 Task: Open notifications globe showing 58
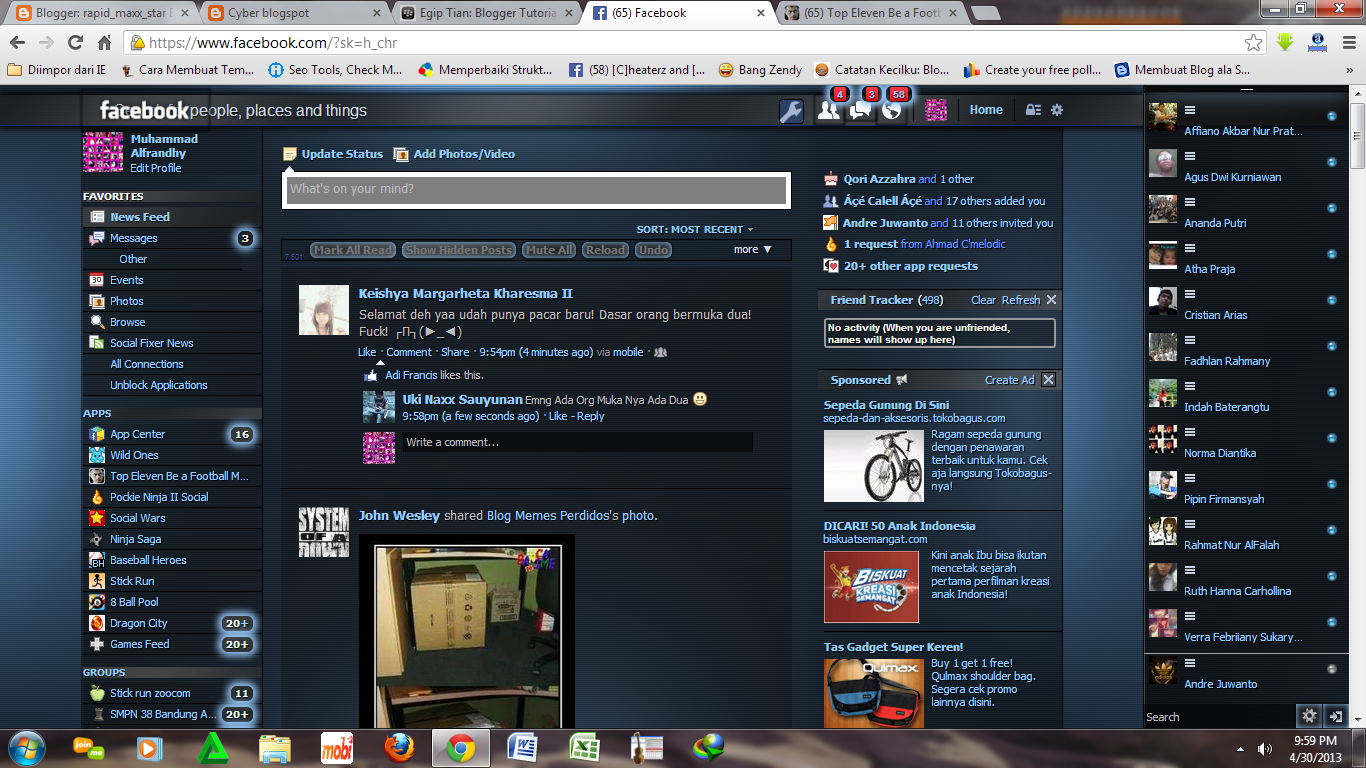(x=892, y=111)
